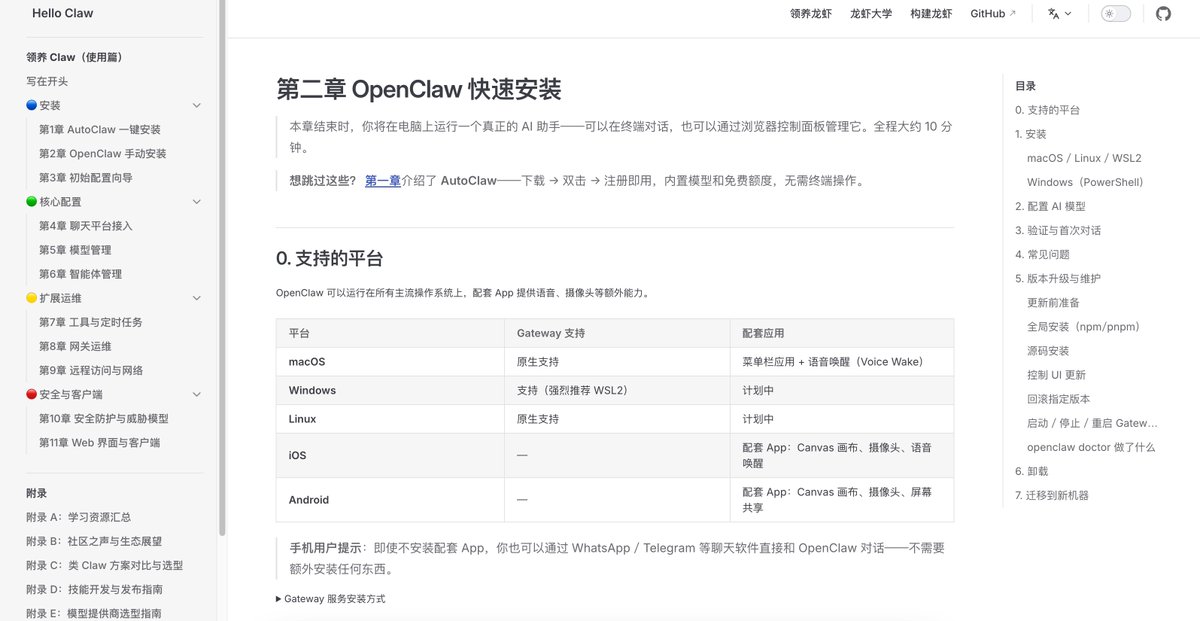Screen dimensions: 1200x621
Task: Jump to 7. 迁移到新机器 outline entry
Action: tap(1052, 495)
